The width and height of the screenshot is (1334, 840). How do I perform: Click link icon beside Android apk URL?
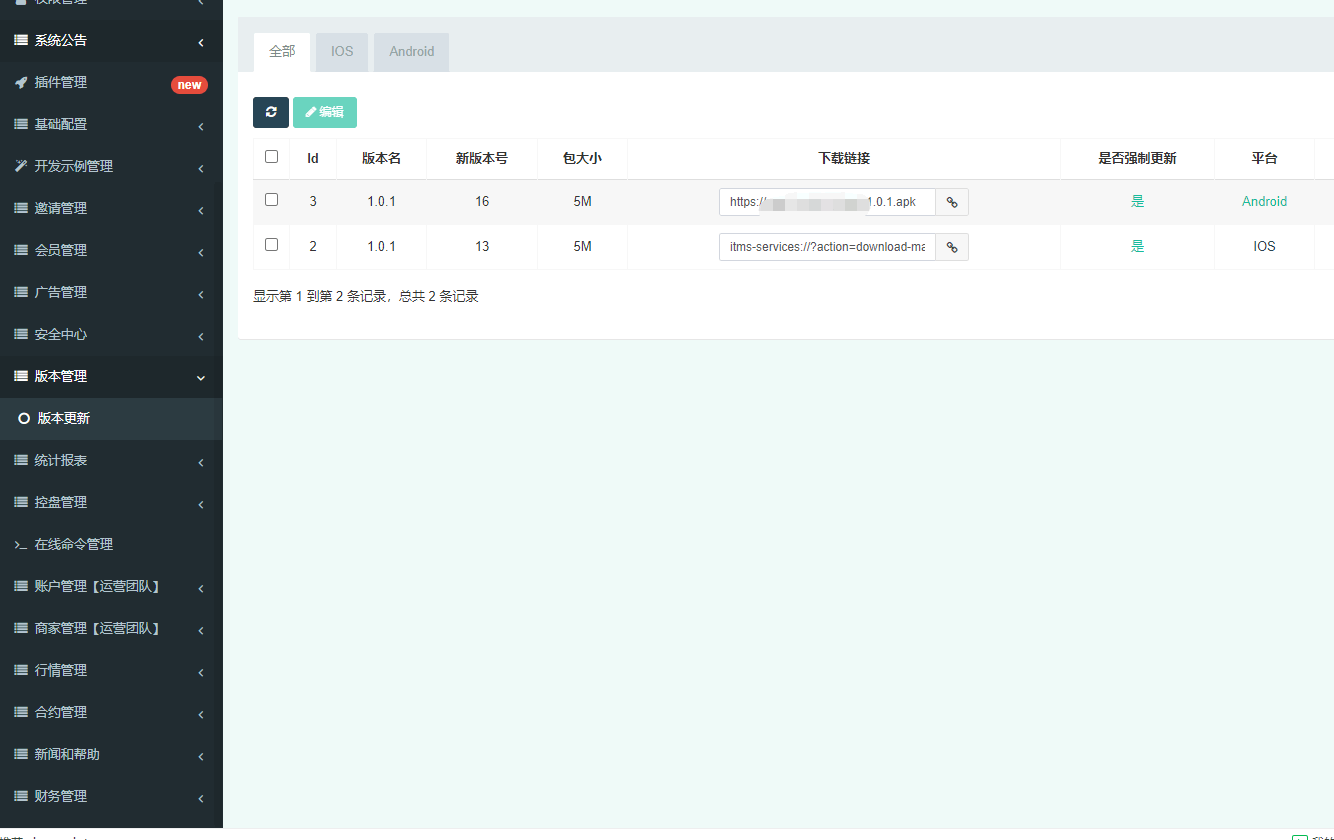[x=952, y=202]
